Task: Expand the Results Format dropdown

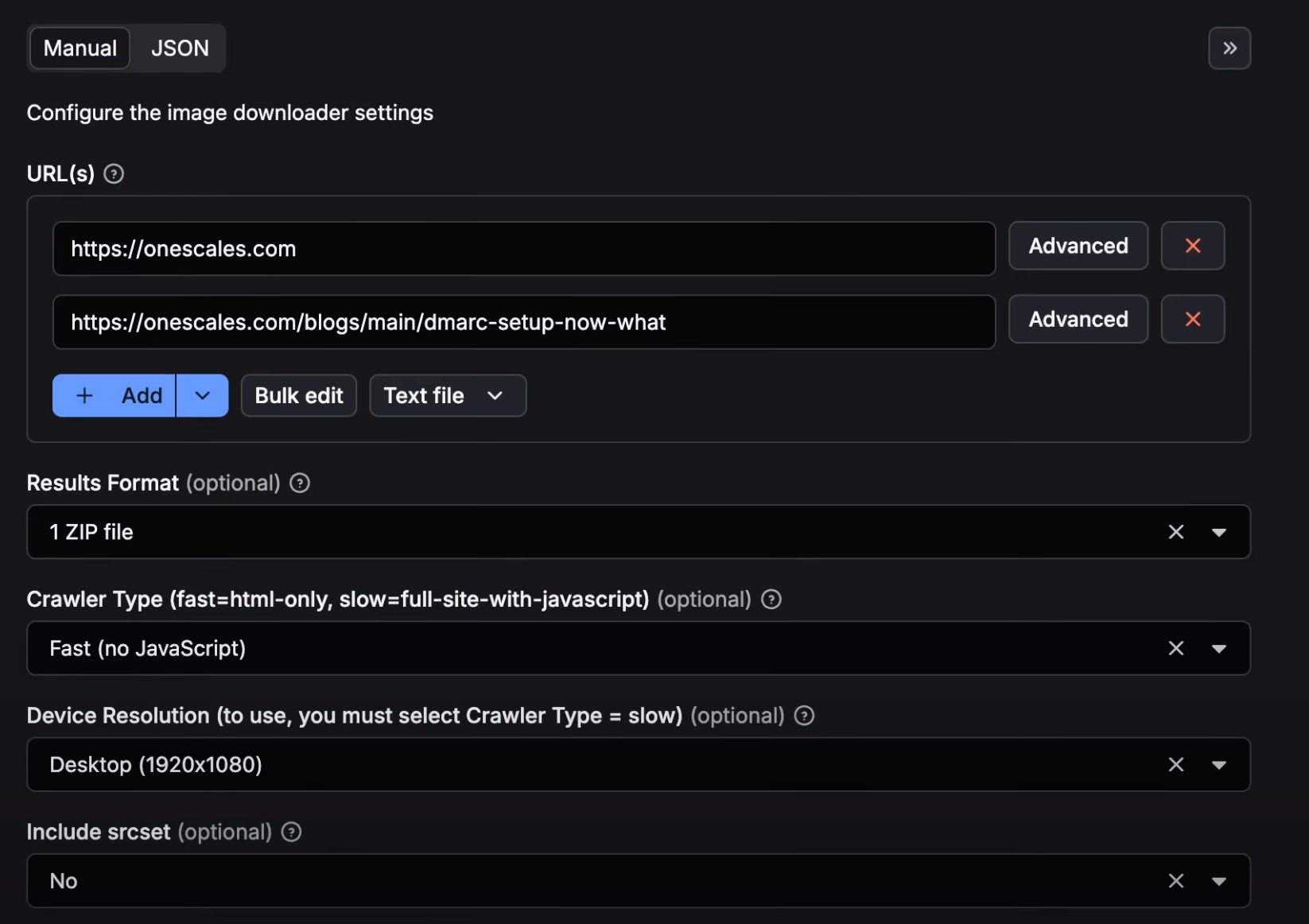Action: click(x=1218, y=532)
